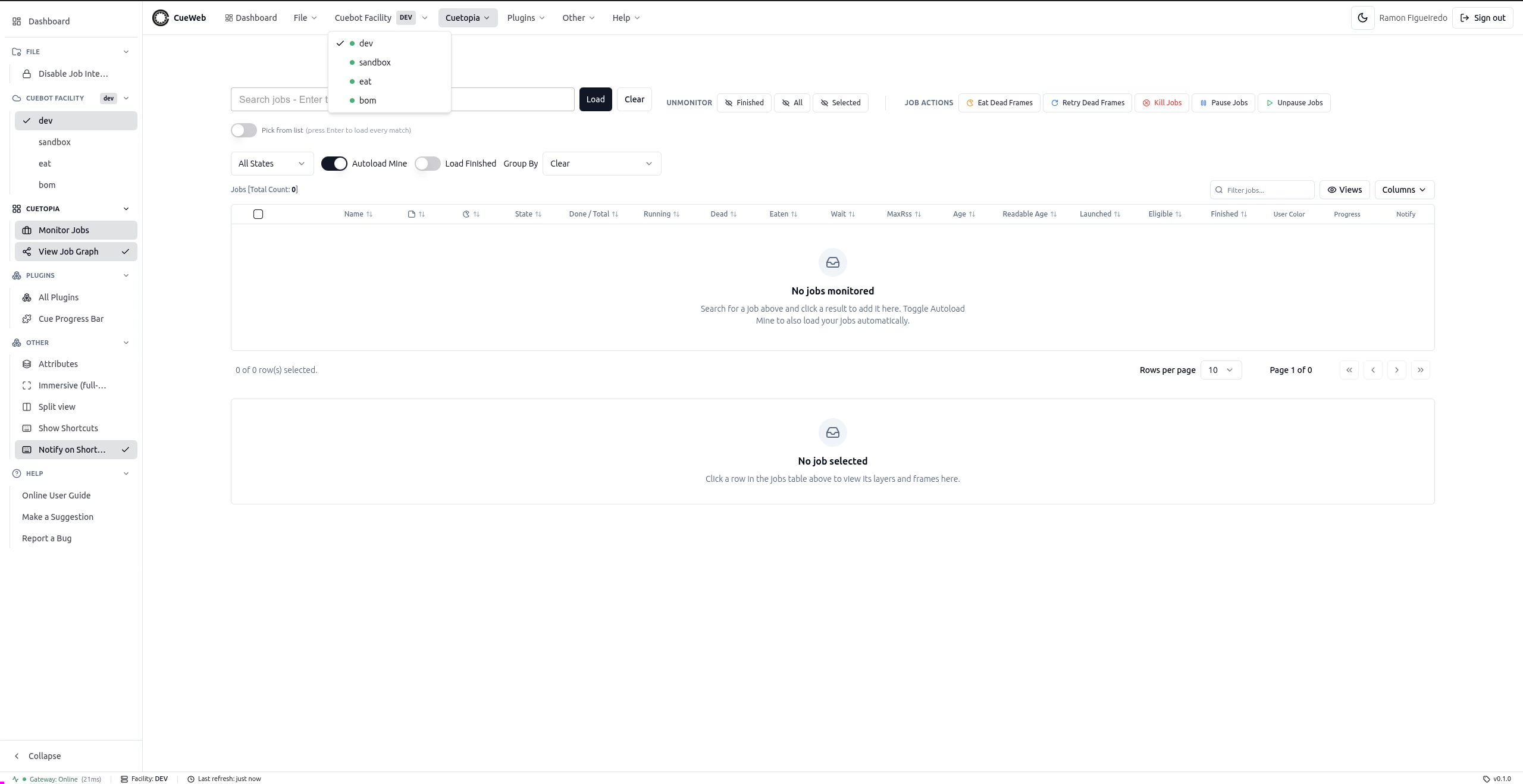Click the Last refresh clock icon

tap(191, 779)
